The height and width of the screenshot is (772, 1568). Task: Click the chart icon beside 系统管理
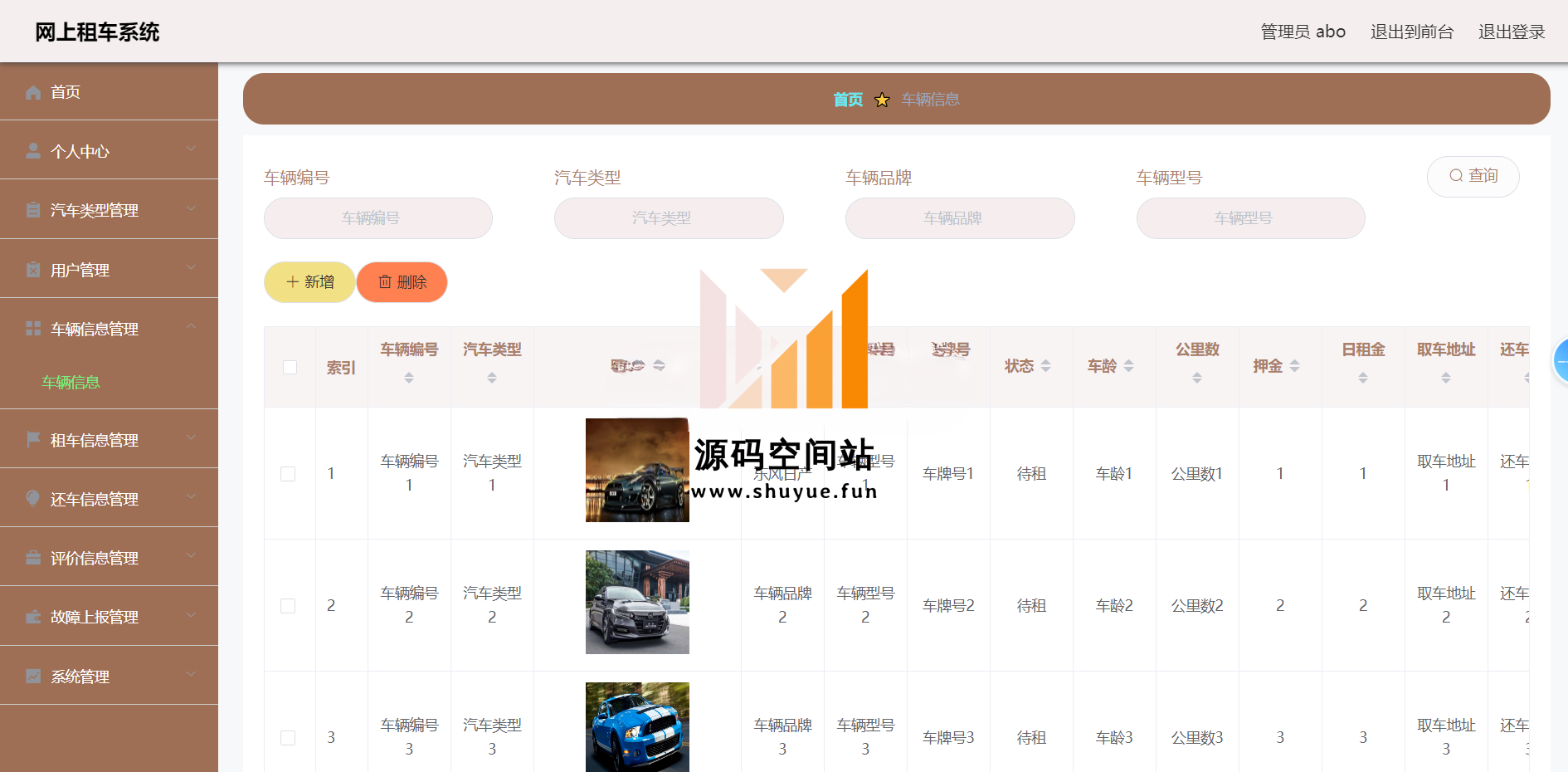tap(33, 676)
